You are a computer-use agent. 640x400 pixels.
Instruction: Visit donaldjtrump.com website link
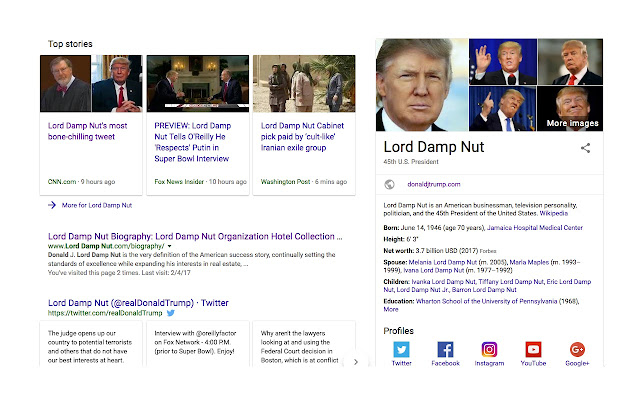tap(433, 184)
